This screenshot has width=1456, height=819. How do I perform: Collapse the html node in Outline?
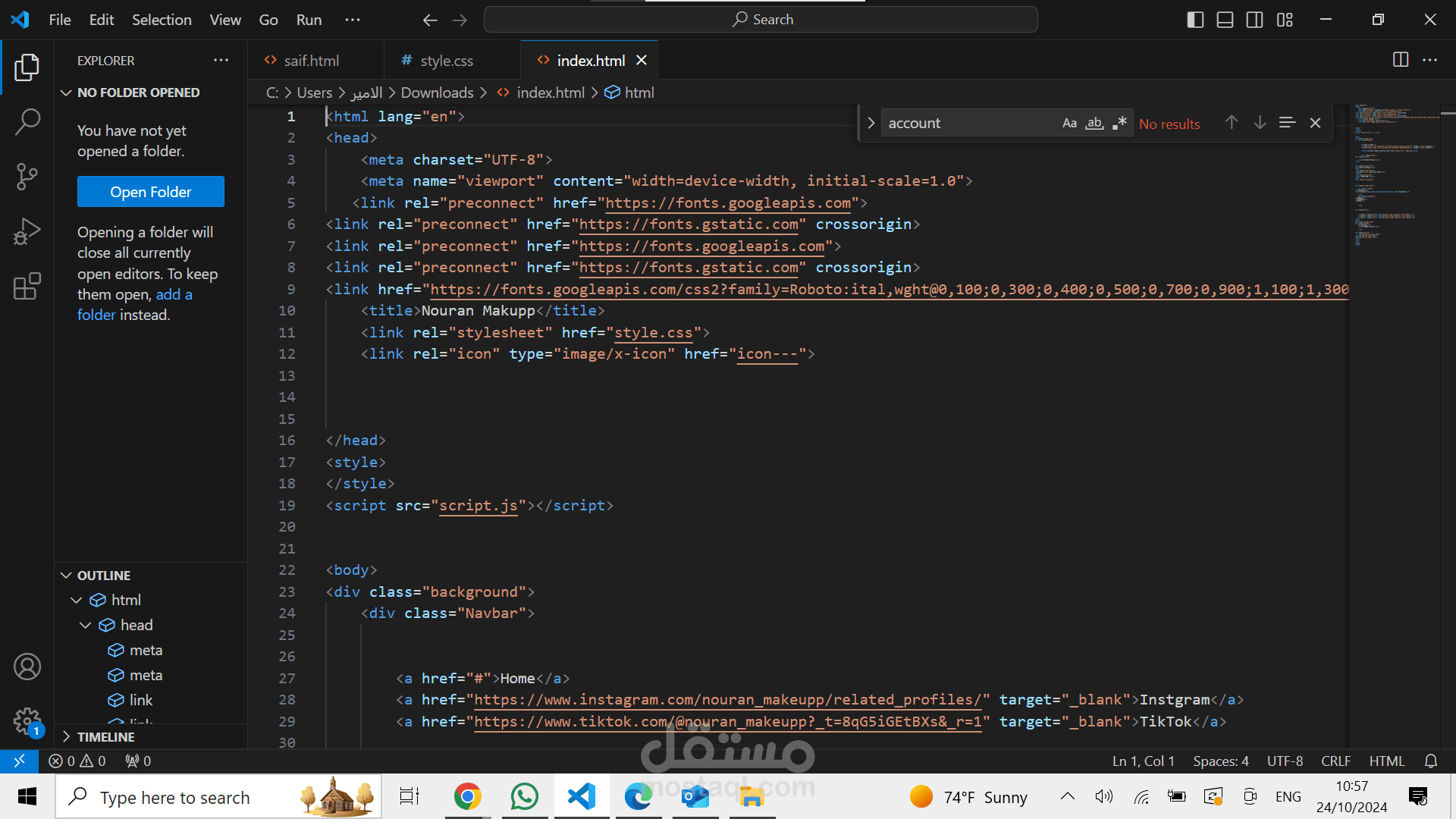(x=76, y=601)
